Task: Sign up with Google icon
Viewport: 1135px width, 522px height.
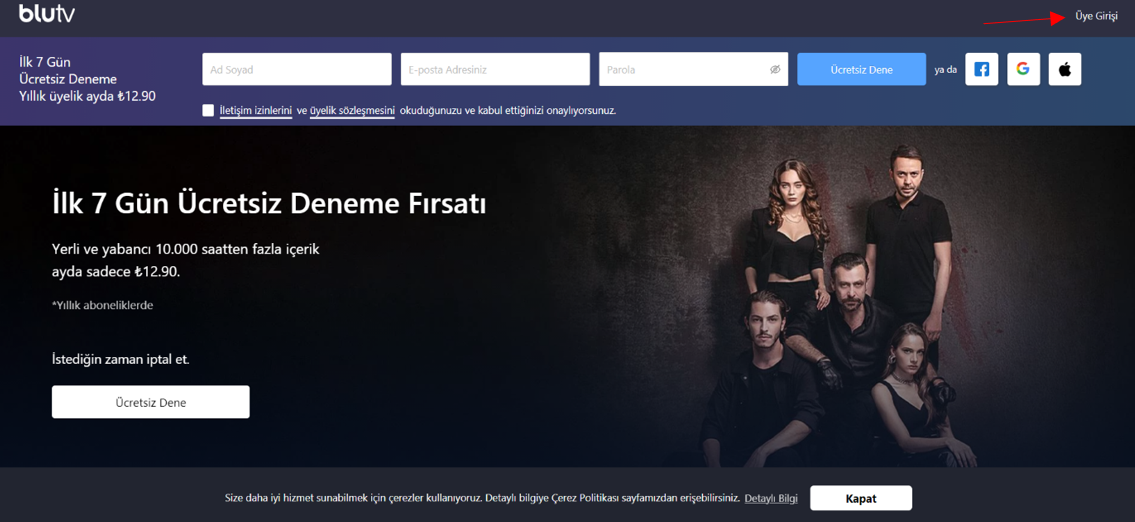Action: point(1023,69)
